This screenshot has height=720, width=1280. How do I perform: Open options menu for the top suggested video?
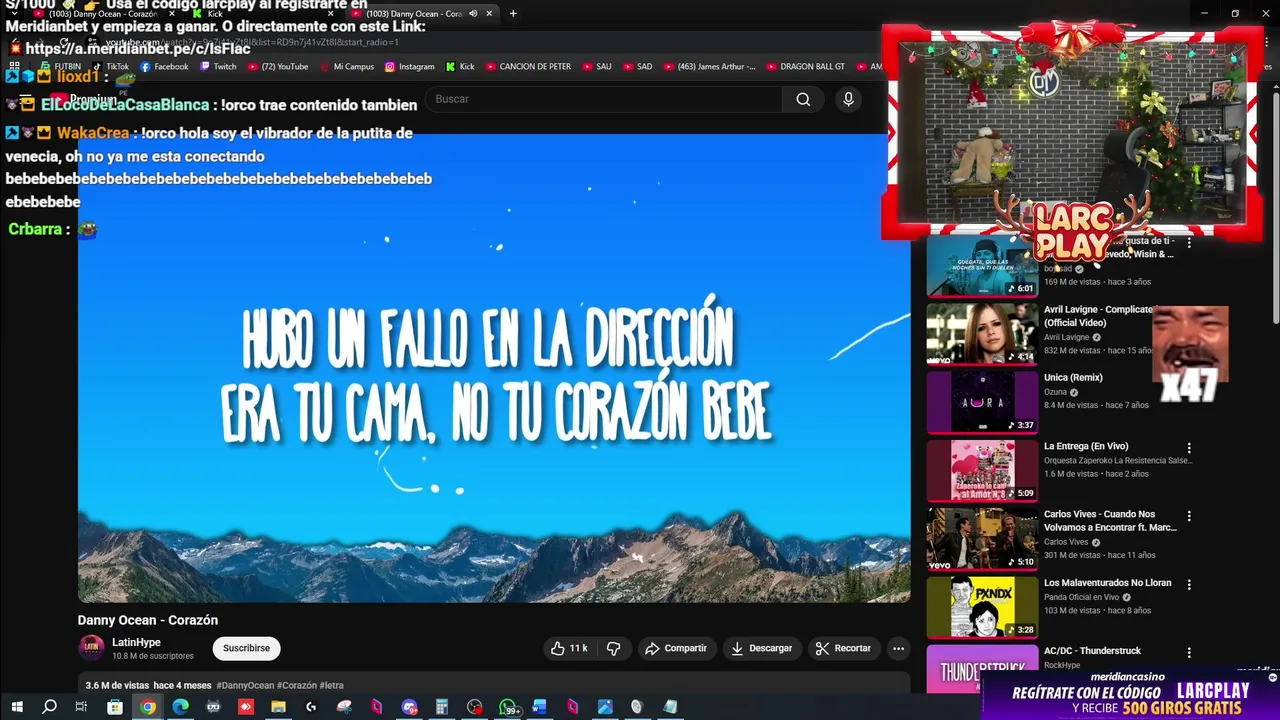click(x=1189, y=243)
